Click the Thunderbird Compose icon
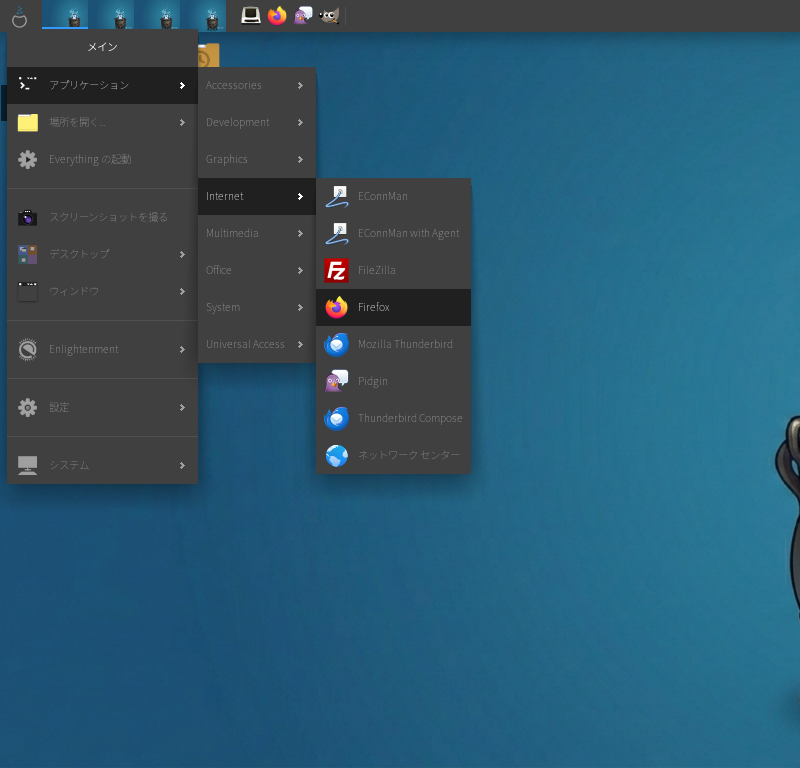Image resolution: width=800 pixels, height=768 pixels. tap(337, 418)
